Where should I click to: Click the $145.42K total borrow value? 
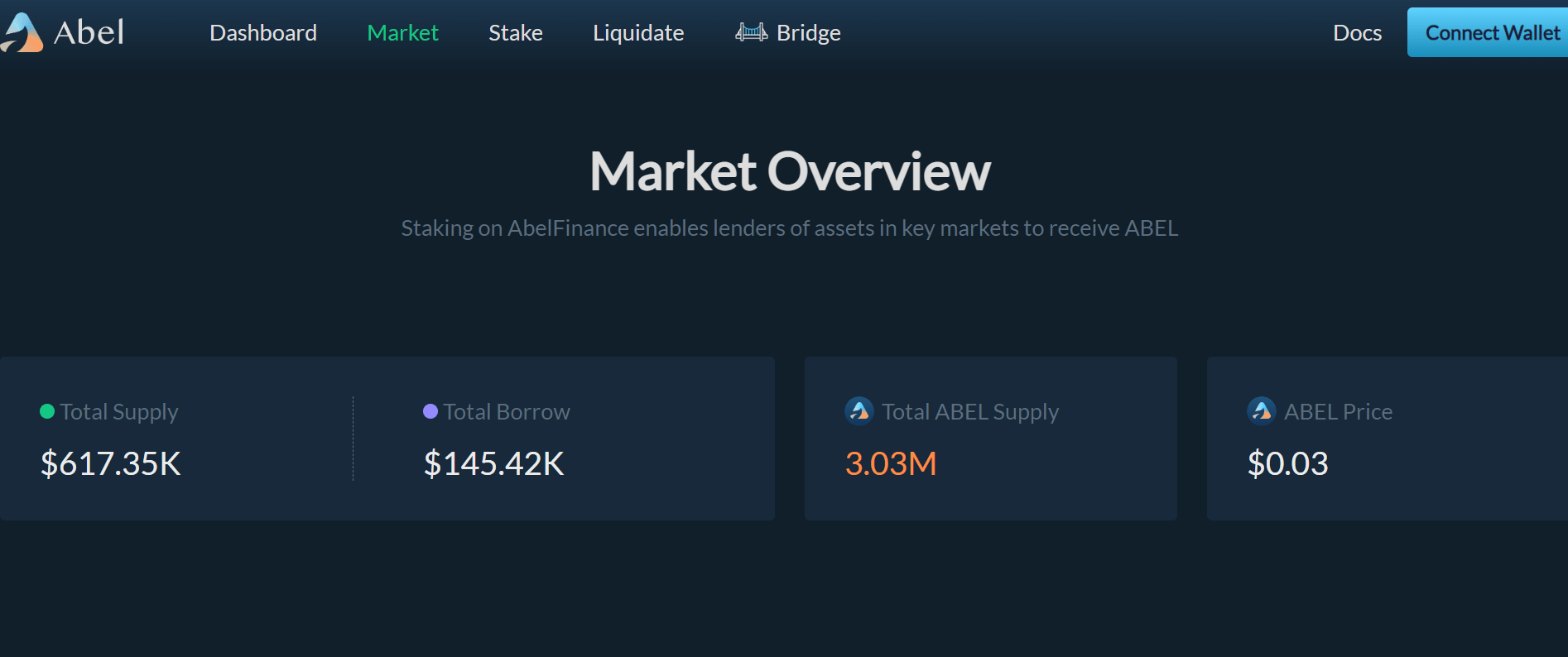click(494, 463)
